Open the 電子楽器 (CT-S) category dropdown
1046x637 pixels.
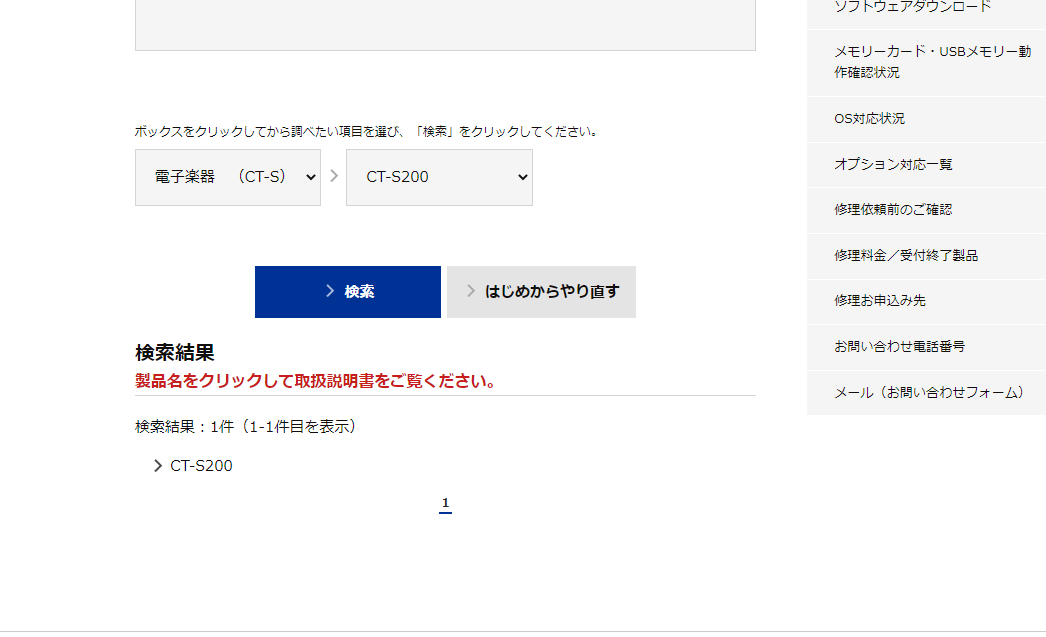pos(227,177)
